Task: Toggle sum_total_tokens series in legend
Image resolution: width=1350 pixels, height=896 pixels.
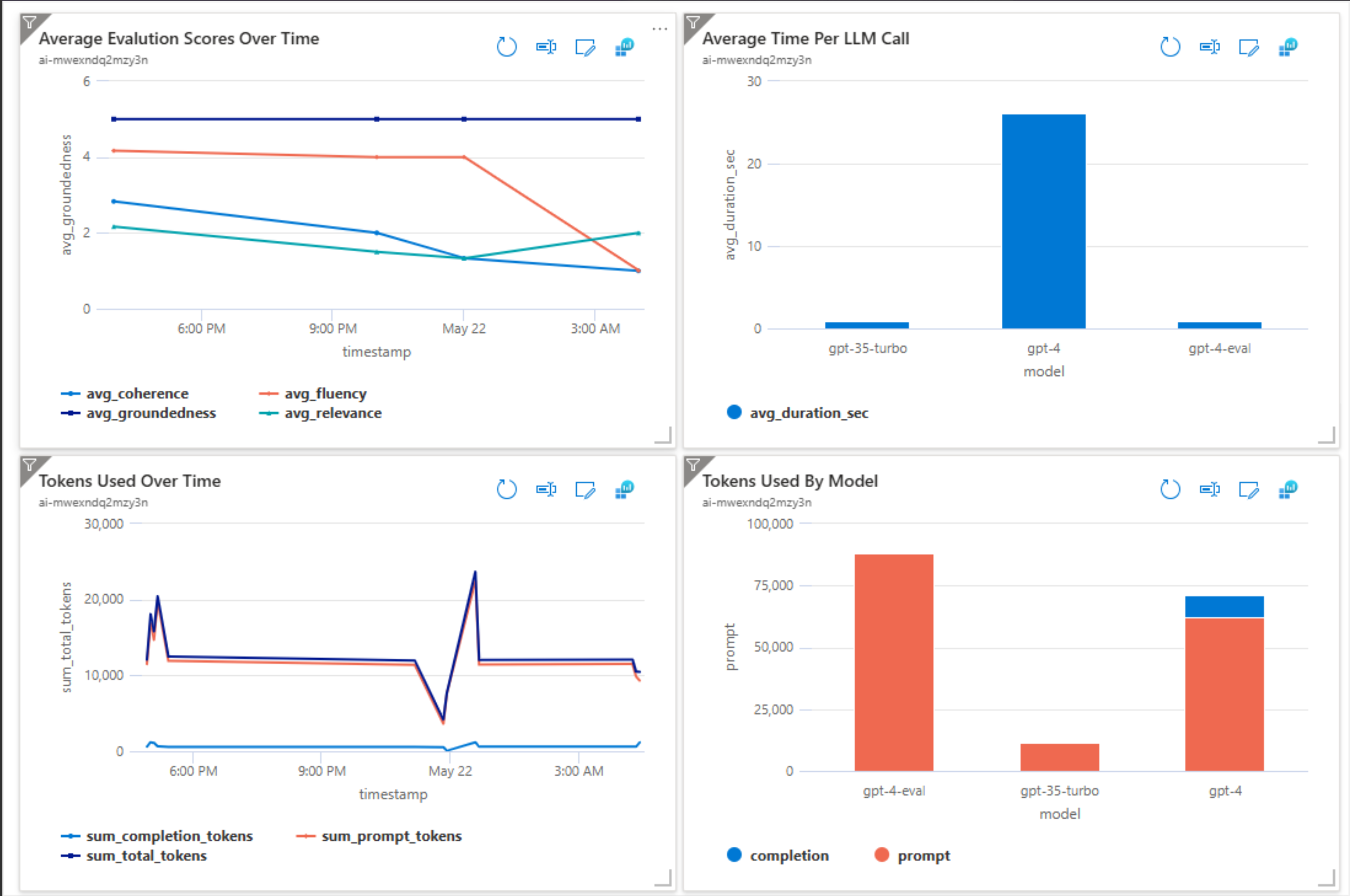Action: [134, 855]
